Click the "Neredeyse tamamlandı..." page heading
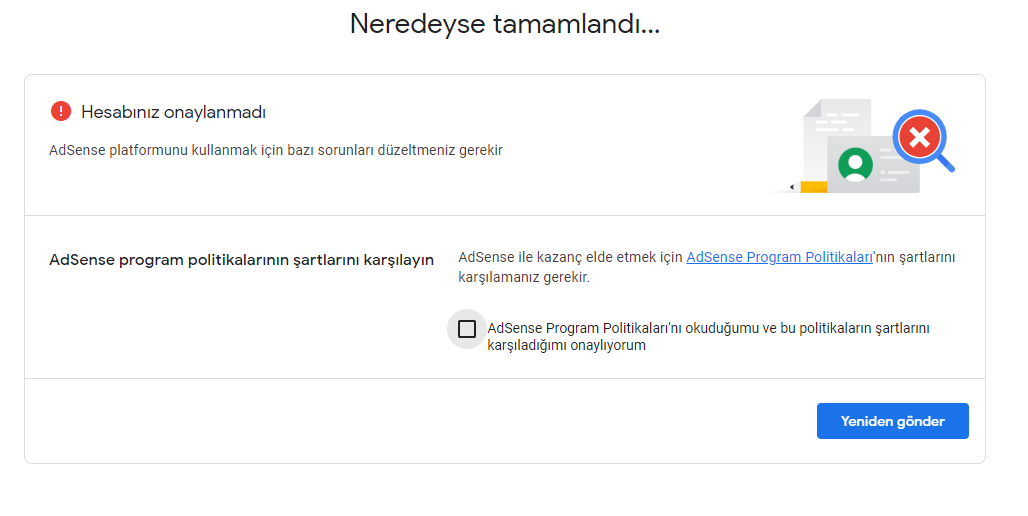The image size is (1028, 516). pos(505,24)
